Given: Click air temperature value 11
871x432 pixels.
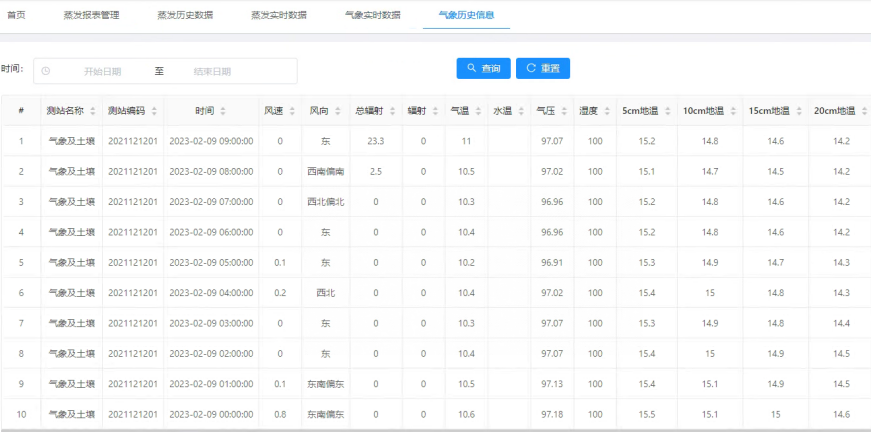Looking at the screenshot, I should click(466, 141).
